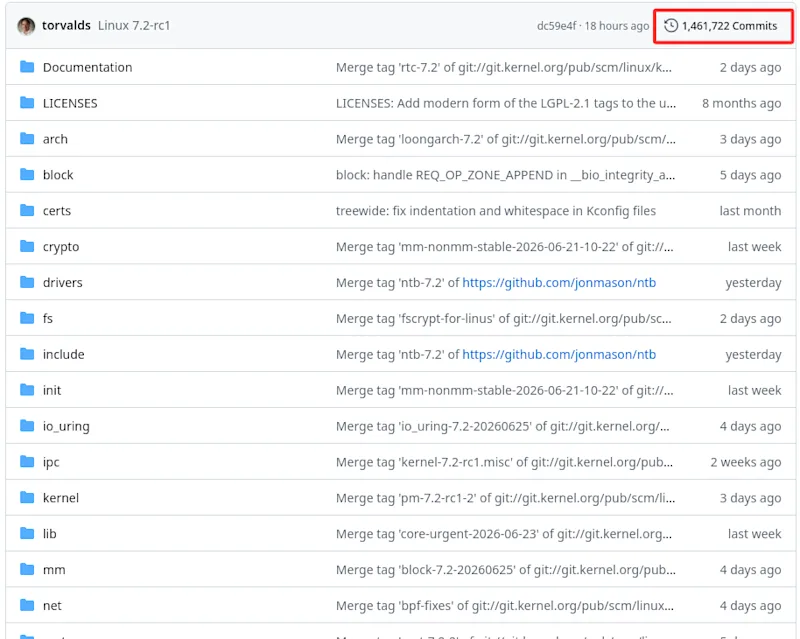Screen dimensions: 800x639
Task: Open the net directory
Action: tap(52, 605)
